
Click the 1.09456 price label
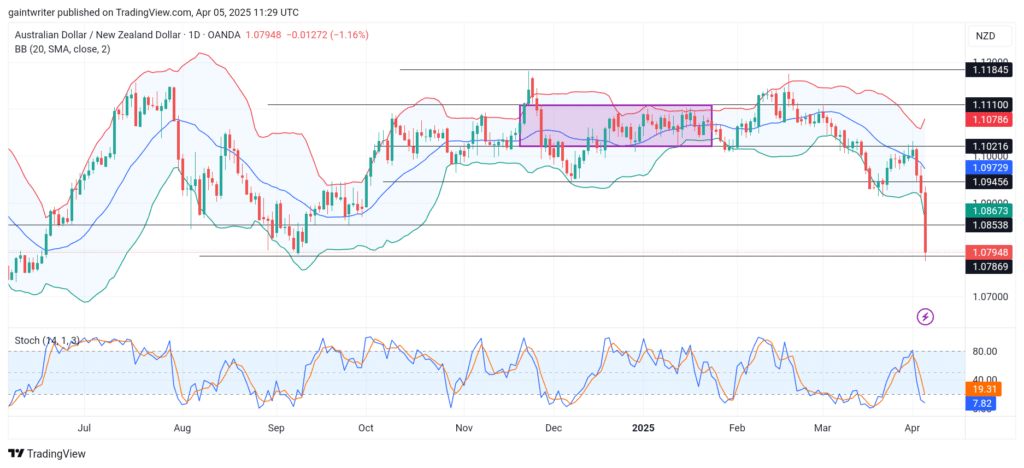(x=989, y=182)
